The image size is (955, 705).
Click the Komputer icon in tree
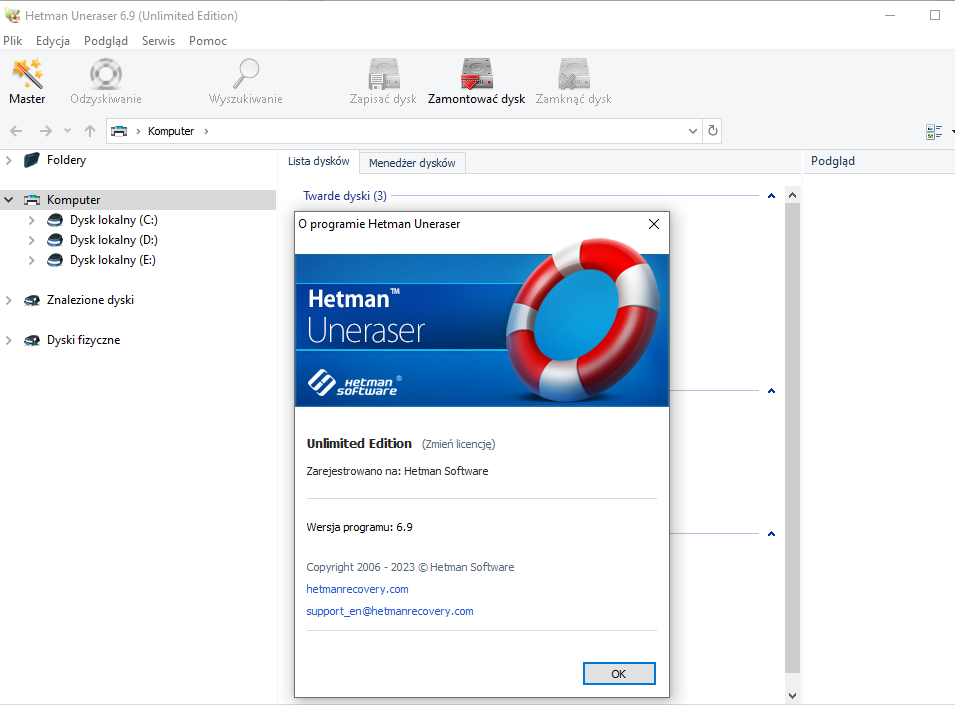(32, 200)
